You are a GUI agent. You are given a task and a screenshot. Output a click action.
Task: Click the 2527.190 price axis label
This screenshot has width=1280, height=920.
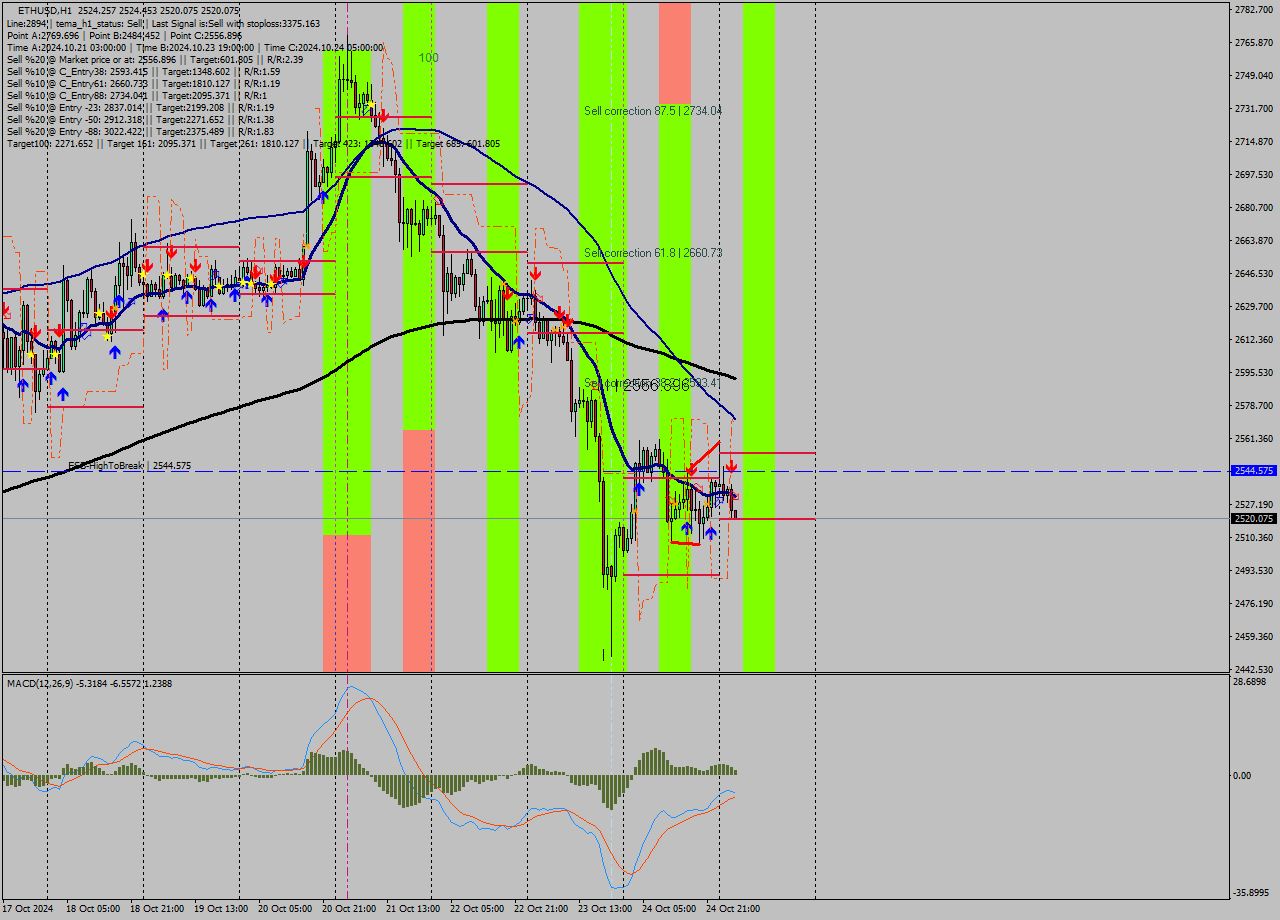[x=1254, y=504]
